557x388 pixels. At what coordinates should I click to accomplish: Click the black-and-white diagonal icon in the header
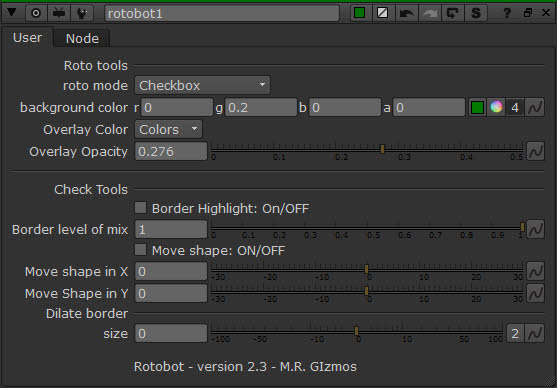(383, 13)
